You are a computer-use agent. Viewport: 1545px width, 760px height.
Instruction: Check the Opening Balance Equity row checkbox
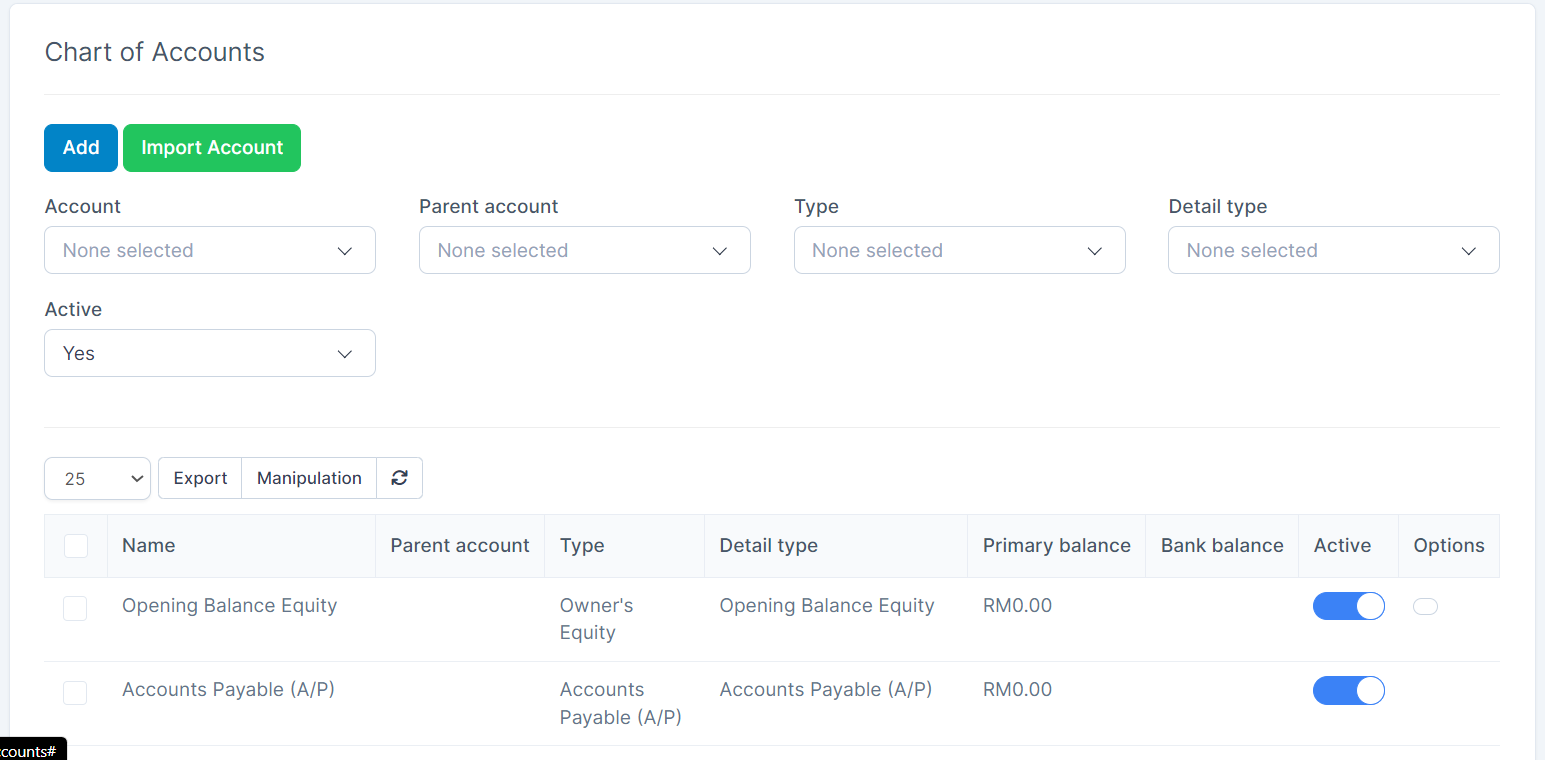point(75,608)
